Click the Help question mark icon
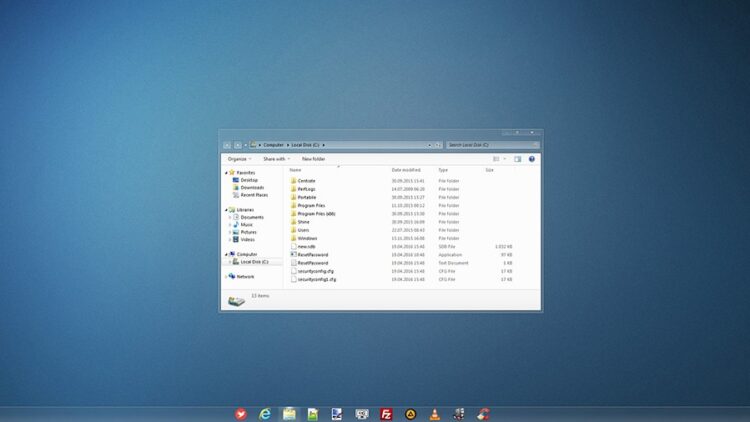Image resolution: width=750 pixels, height=422 pixels. click(532, 159)
